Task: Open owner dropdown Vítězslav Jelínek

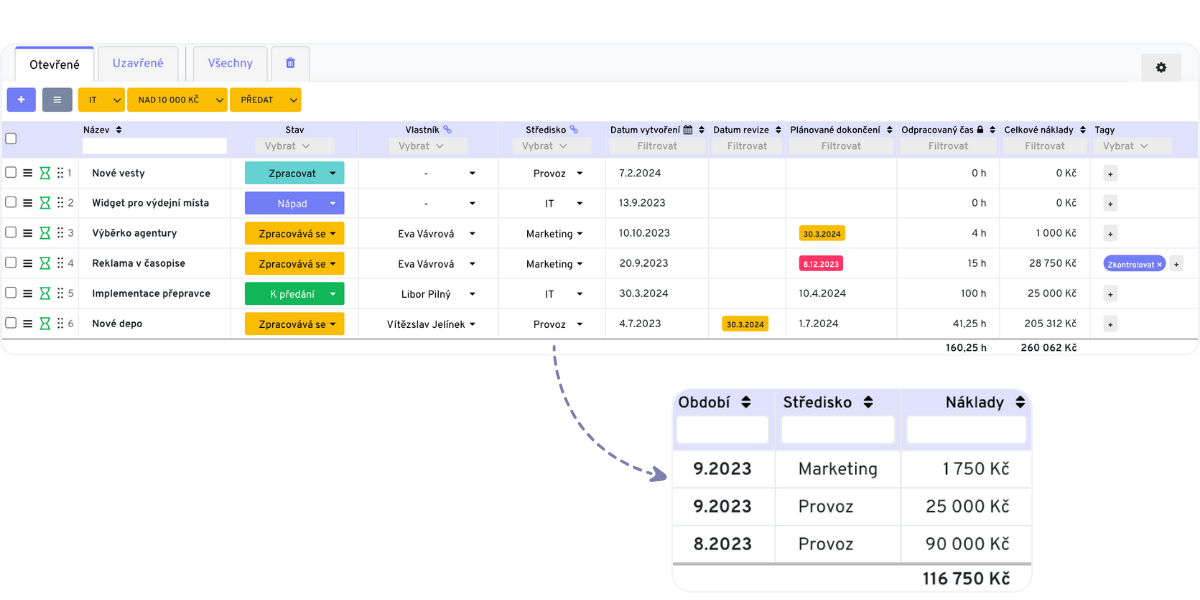Action: point(431,324)
